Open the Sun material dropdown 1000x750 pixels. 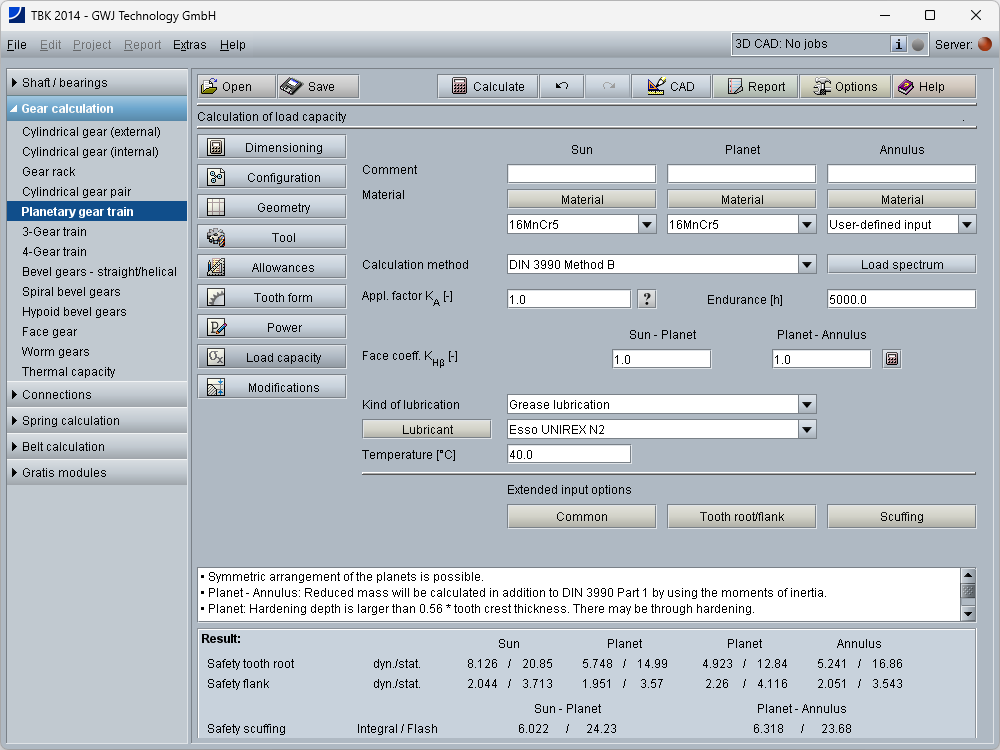(x=647, y=225)
